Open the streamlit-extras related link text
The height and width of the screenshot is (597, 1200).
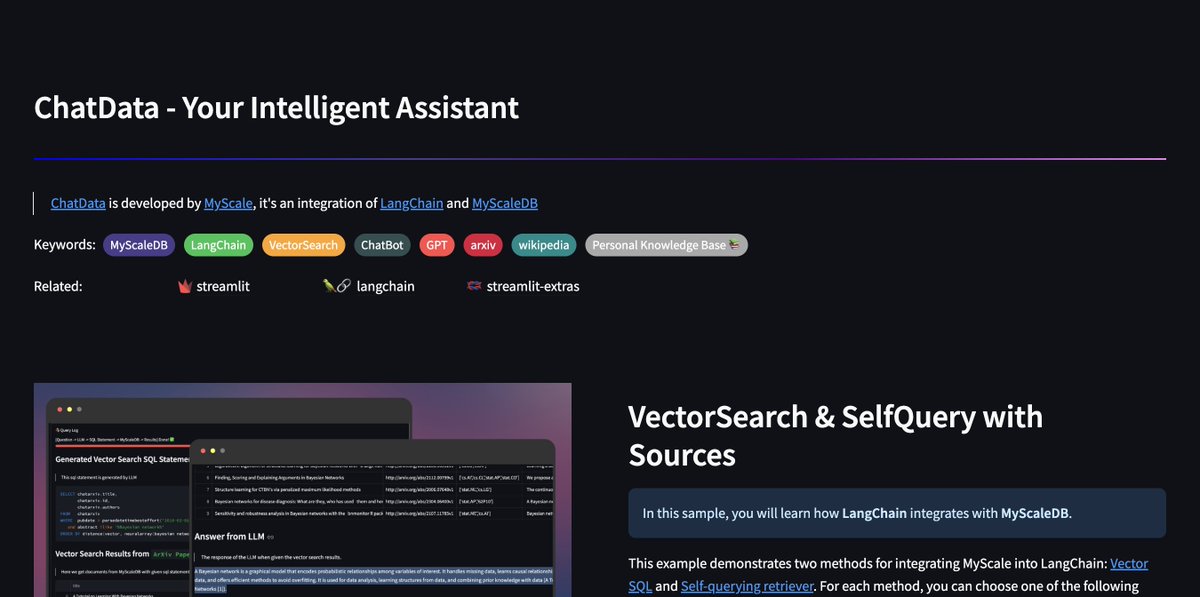point(533,286)
